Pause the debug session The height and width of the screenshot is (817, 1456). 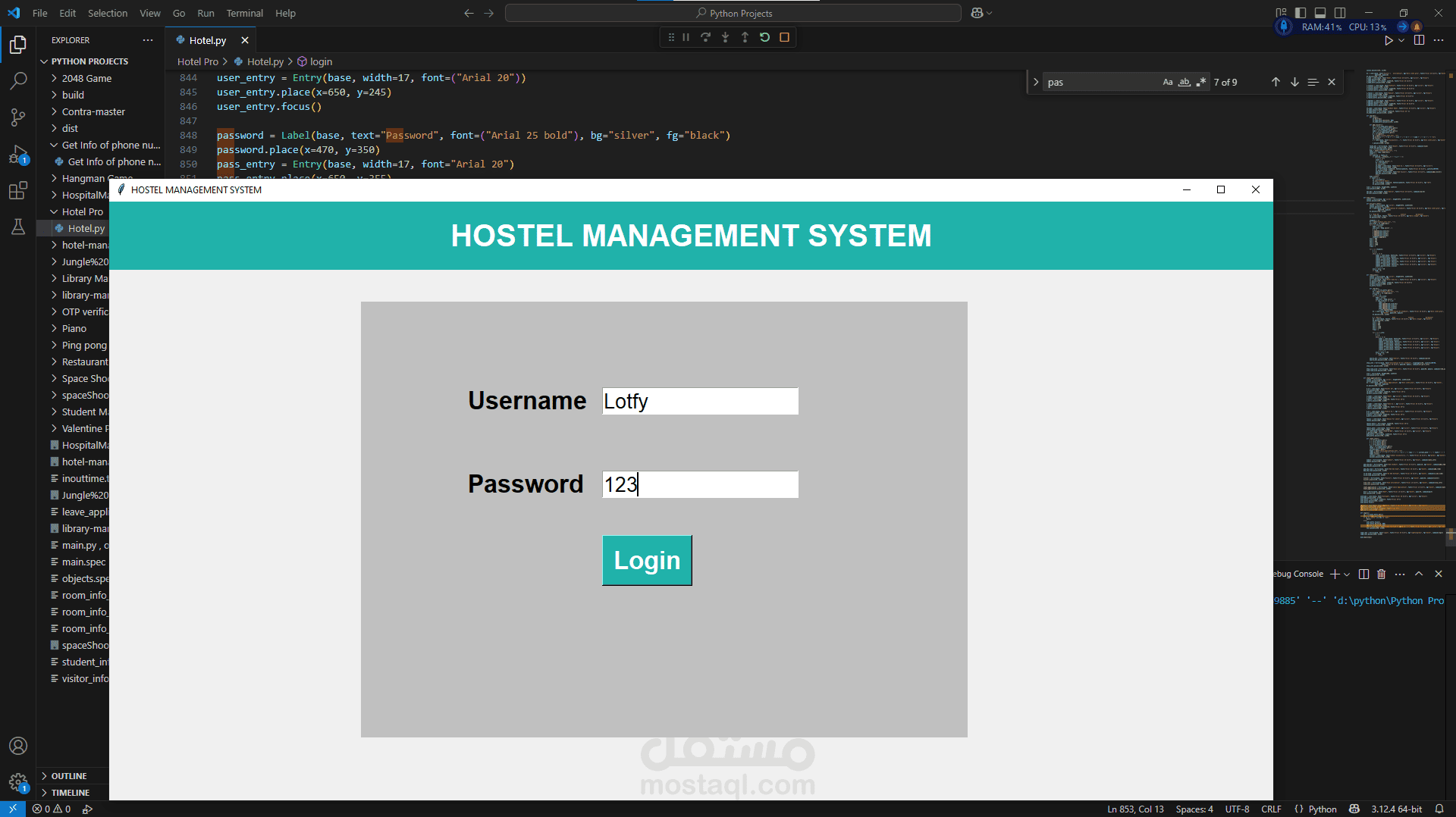(686, 37)
